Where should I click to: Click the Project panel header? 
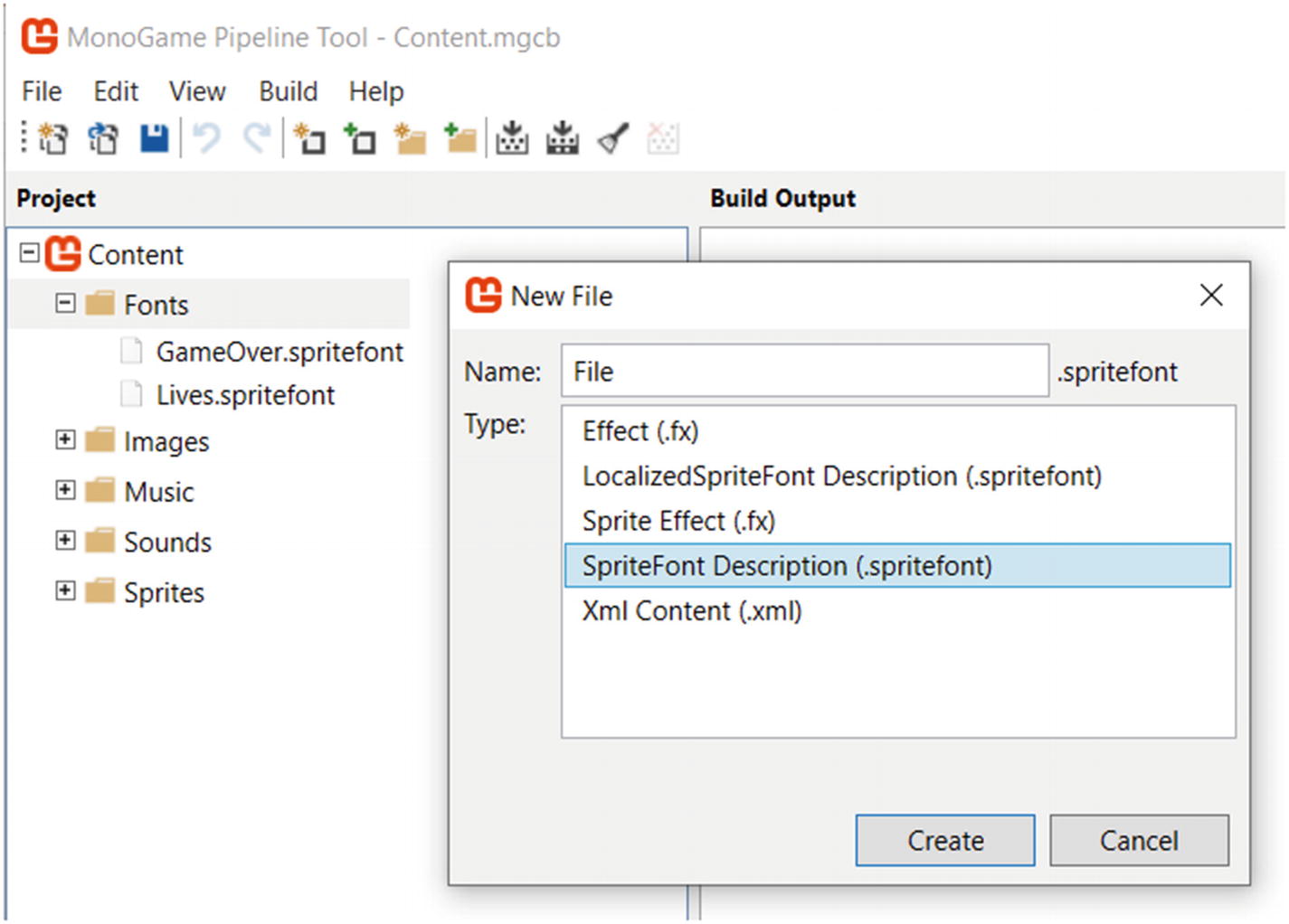pyautogui.click(x=56, y=198)
